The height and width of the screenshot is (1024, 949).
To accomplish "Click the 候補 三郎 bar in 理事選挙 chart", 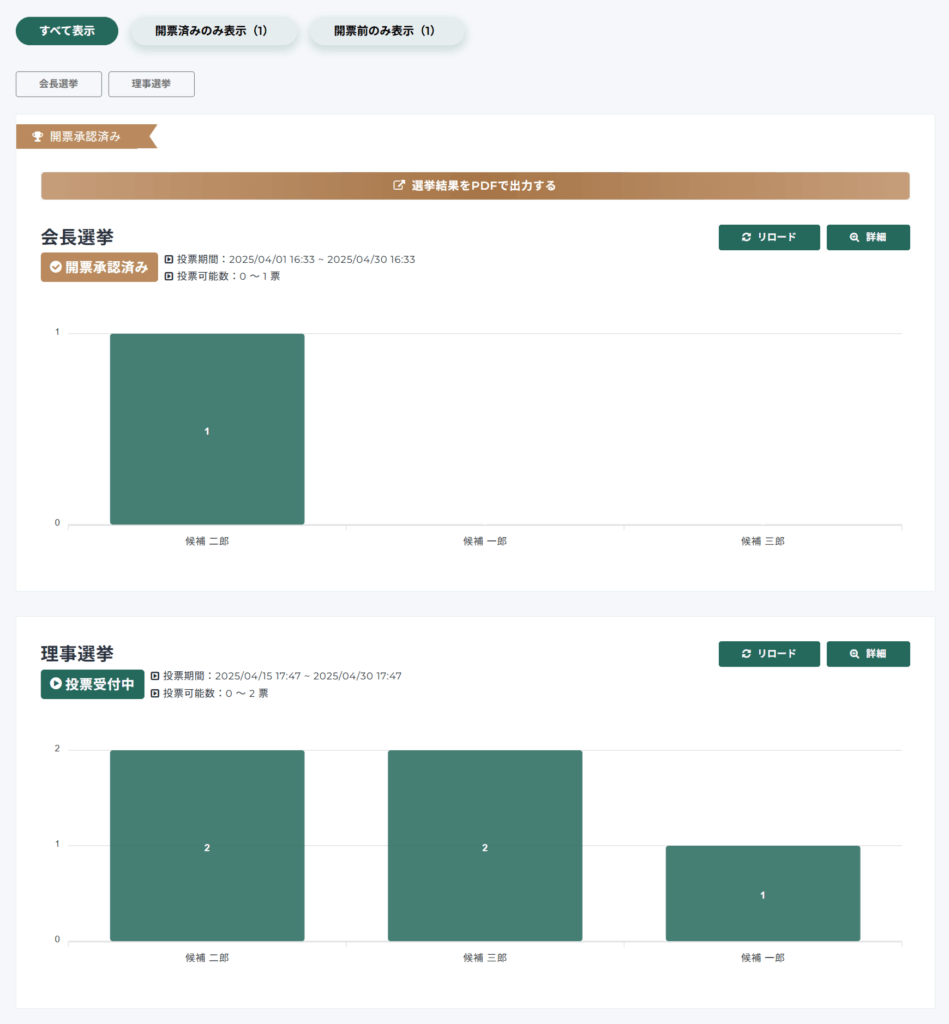I will click(x=485, y=846).
